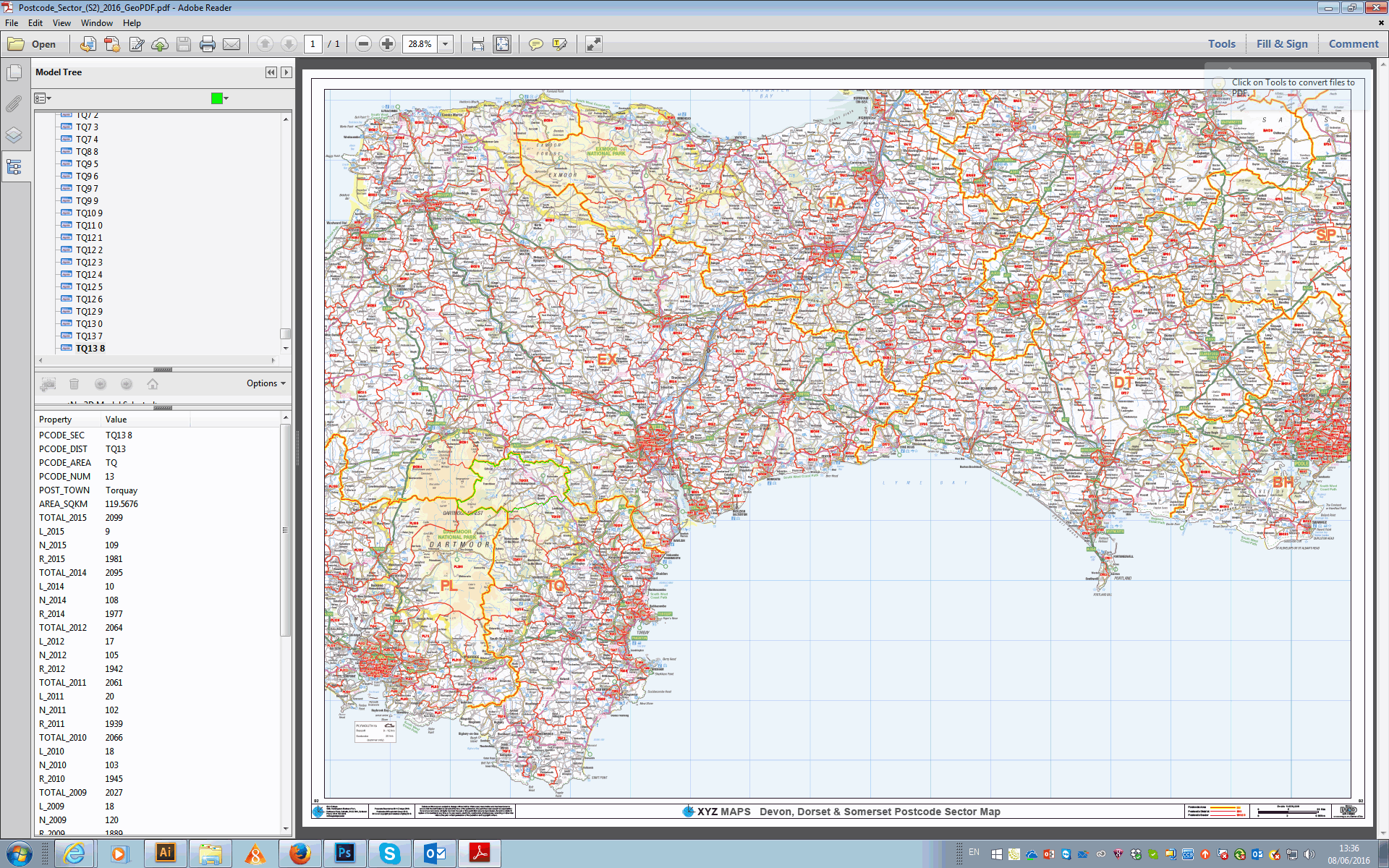Select the POST_TOWN Torquay value
1389x868 pixels.
pos(121,490)
